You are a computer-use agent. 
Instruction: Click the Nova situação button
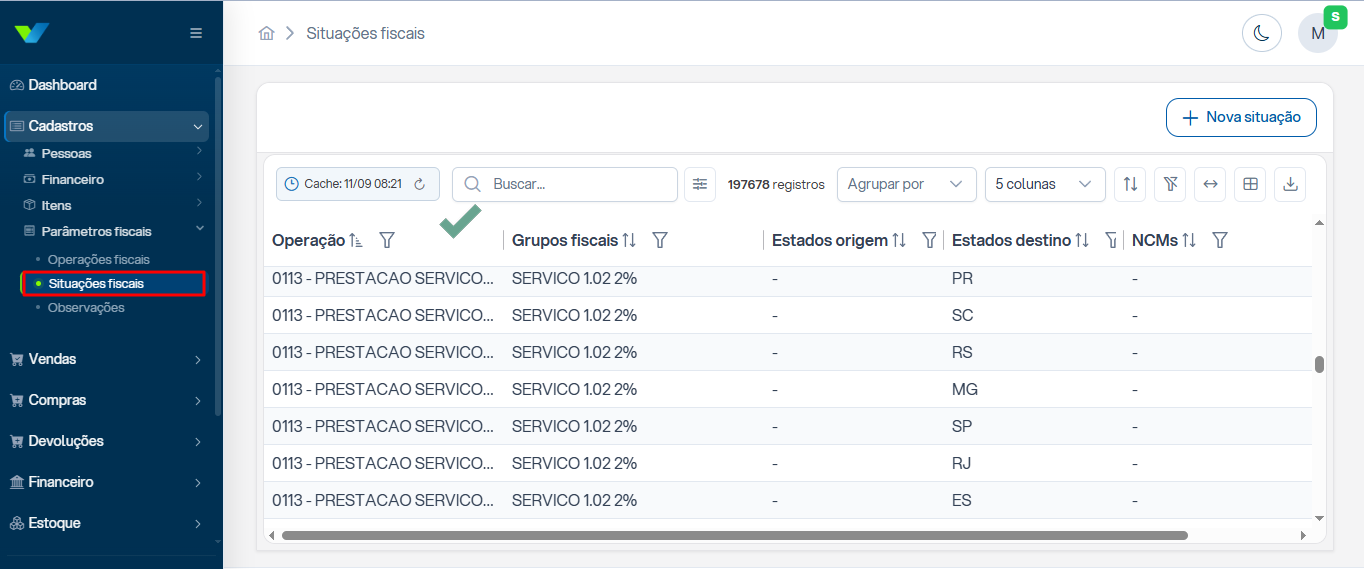coord(1241,117)
